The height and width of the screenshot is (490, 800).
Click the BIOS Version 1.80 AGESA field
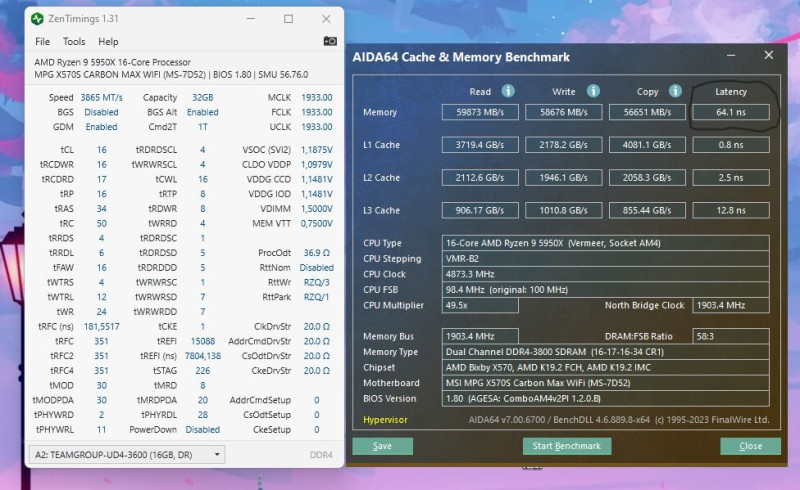pos(606,399)
